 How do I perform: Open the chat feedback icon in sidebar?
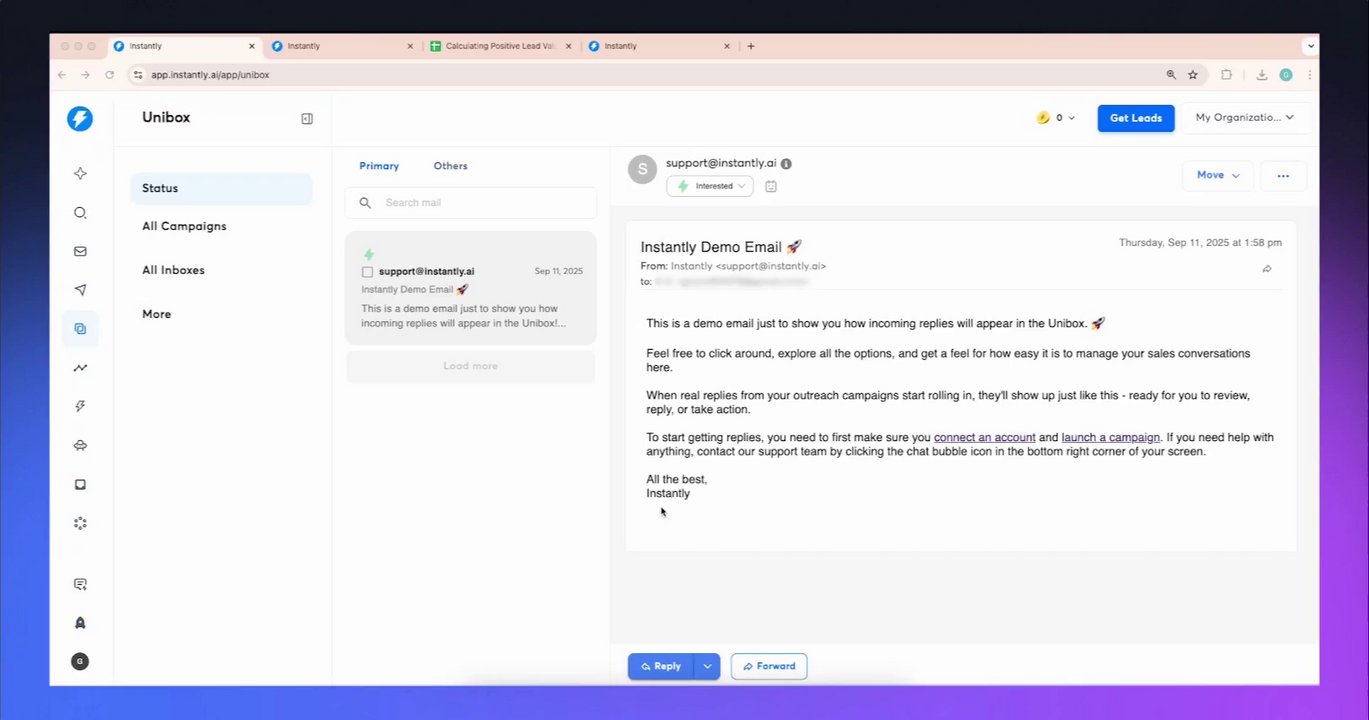pos(80,584)
